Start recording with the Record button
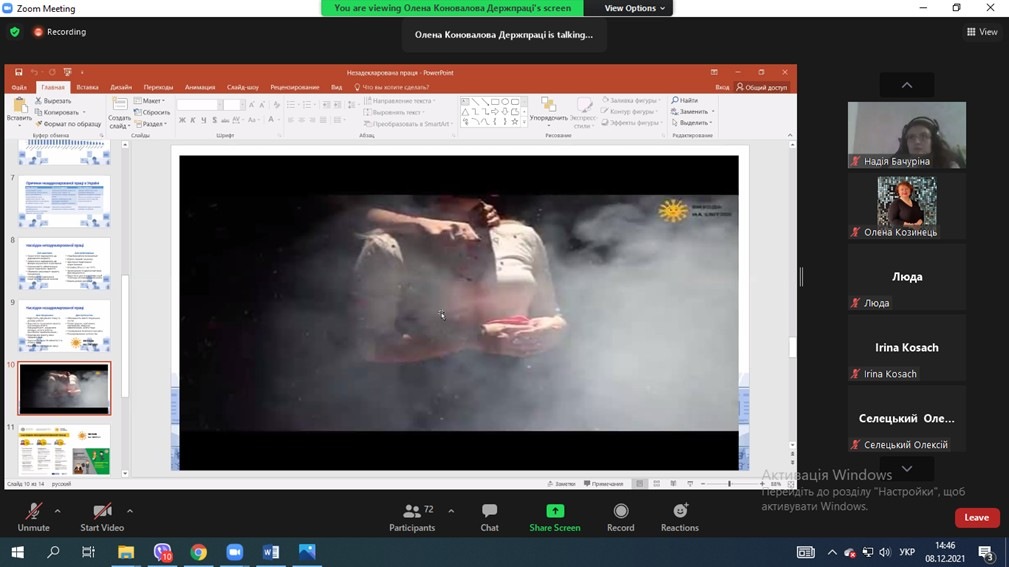The width and height of the screenshot is (1009, 567). click(620, 516)
